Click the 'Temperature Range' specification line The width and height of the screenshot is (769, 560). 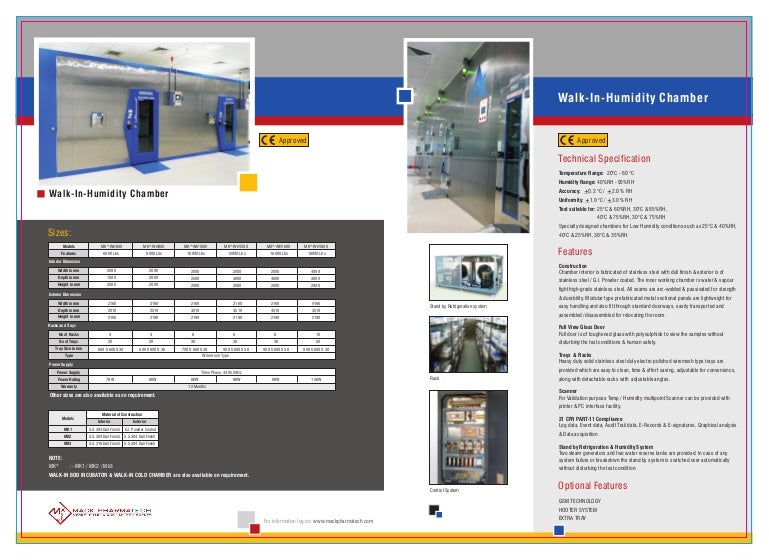point(596,173)
